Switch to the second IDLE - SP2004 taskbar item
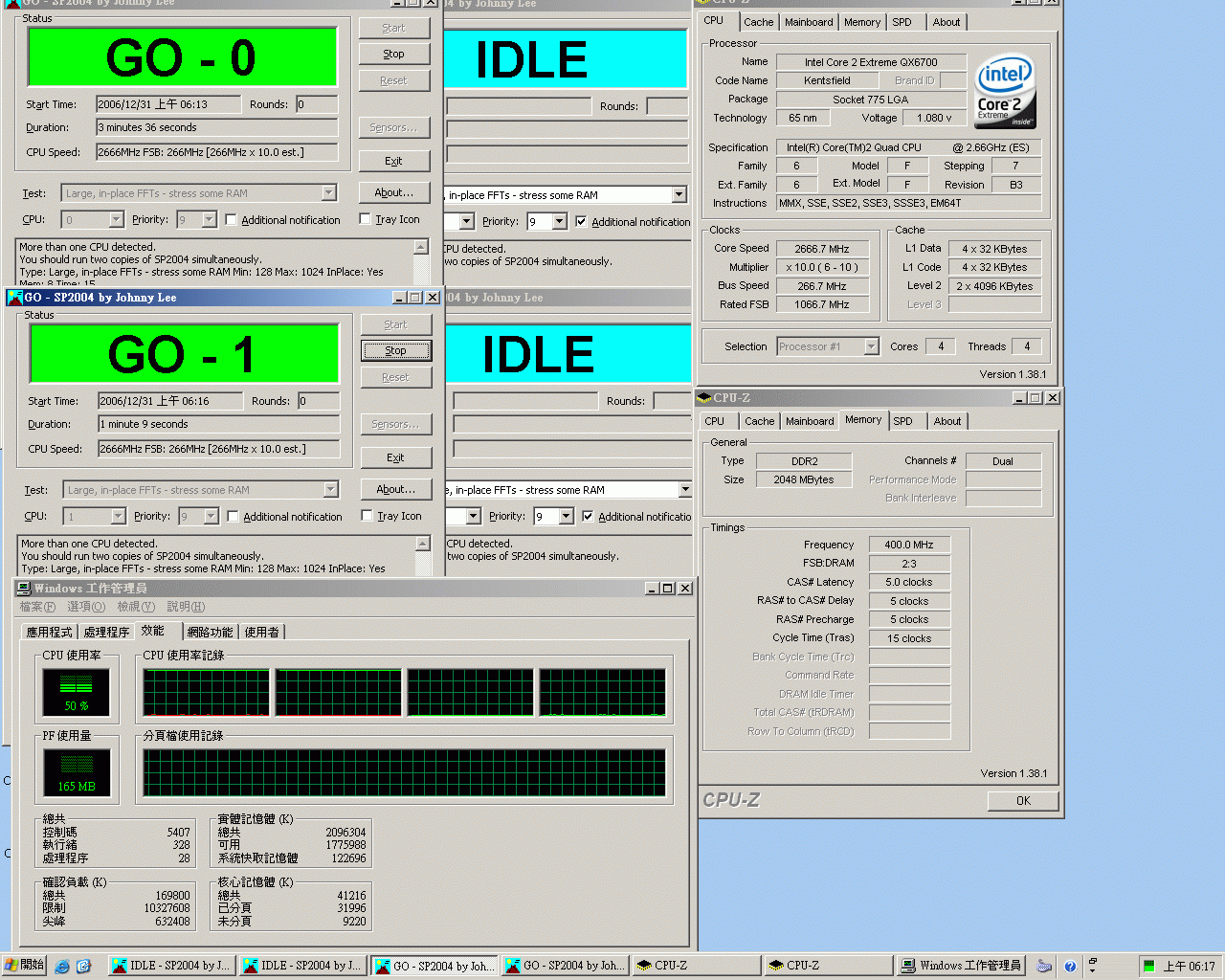Screen dimensions: 1225x980 (301, 966)
